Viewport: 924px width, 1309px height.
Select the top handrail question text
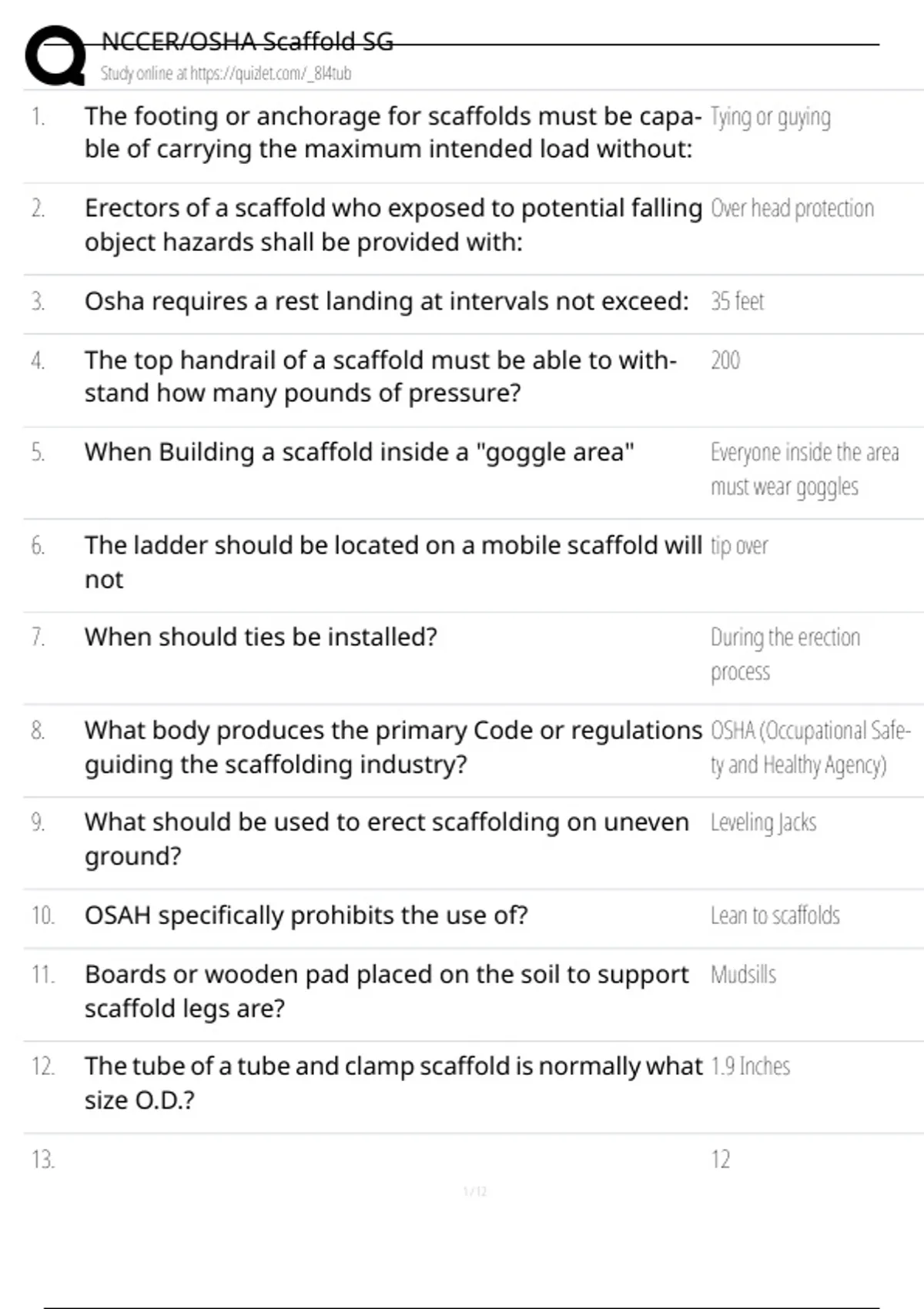pos(380,377)
